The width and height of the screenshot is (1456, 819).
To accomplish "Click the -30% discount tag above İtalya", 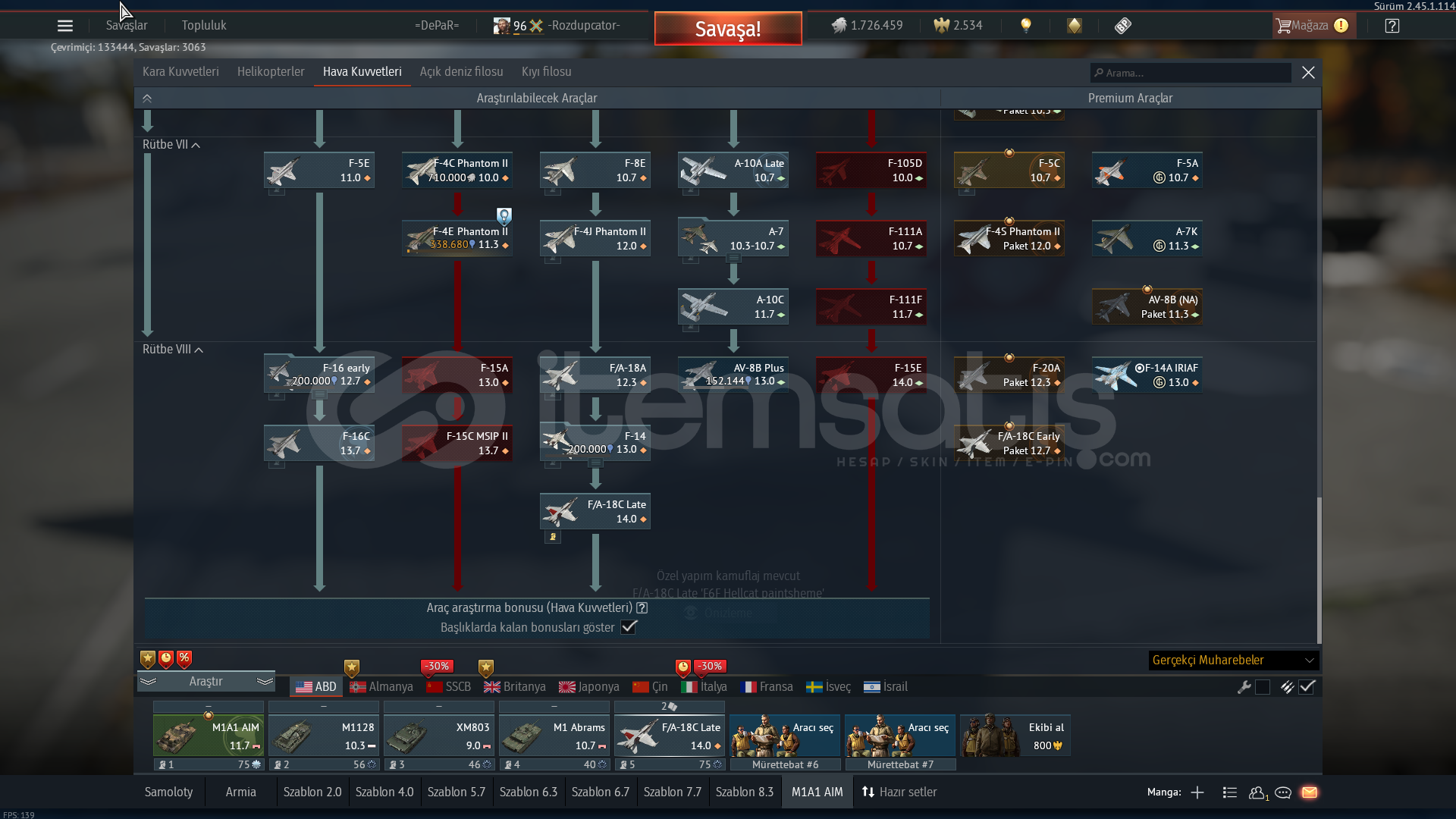I will coord(710,666).
